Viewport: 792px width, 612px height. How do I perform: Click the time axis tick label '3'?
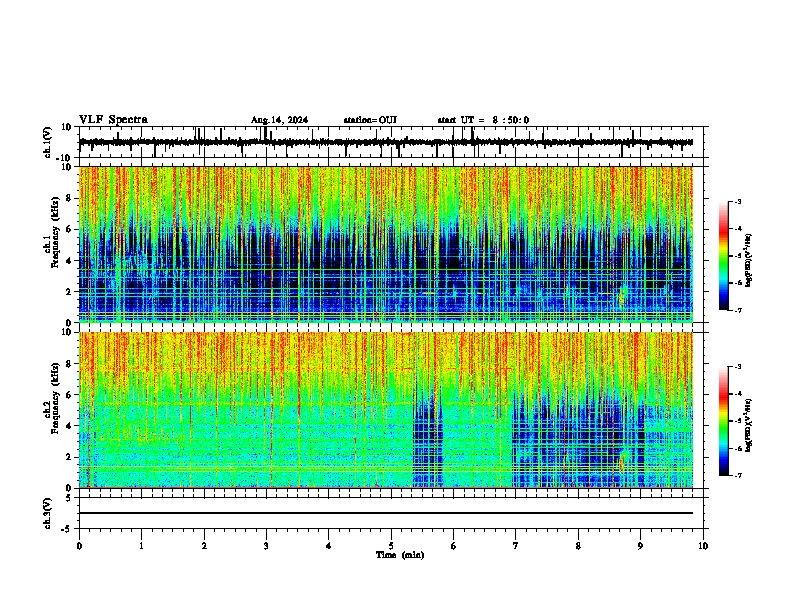266,546
